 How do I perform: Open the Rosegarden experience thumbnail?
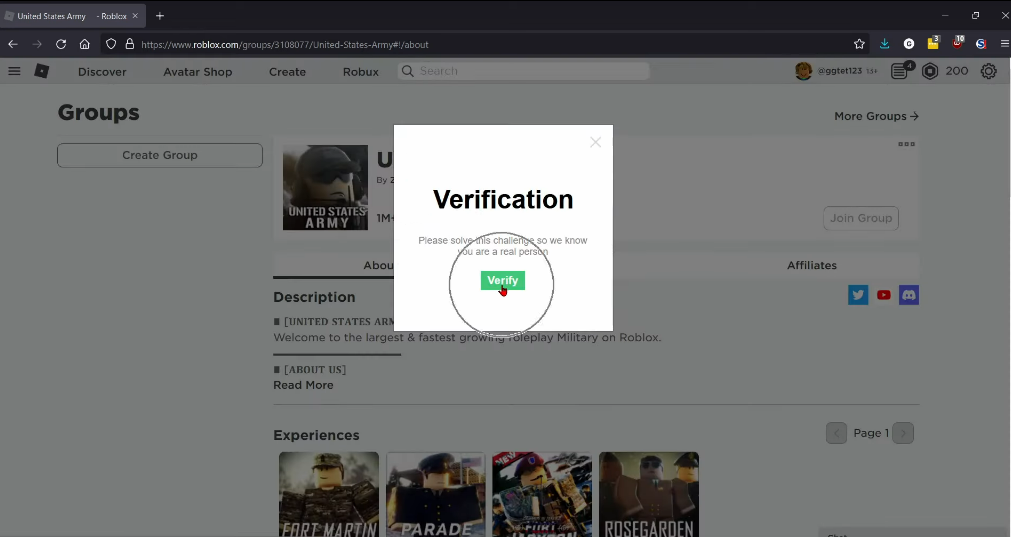coord(649,494)
